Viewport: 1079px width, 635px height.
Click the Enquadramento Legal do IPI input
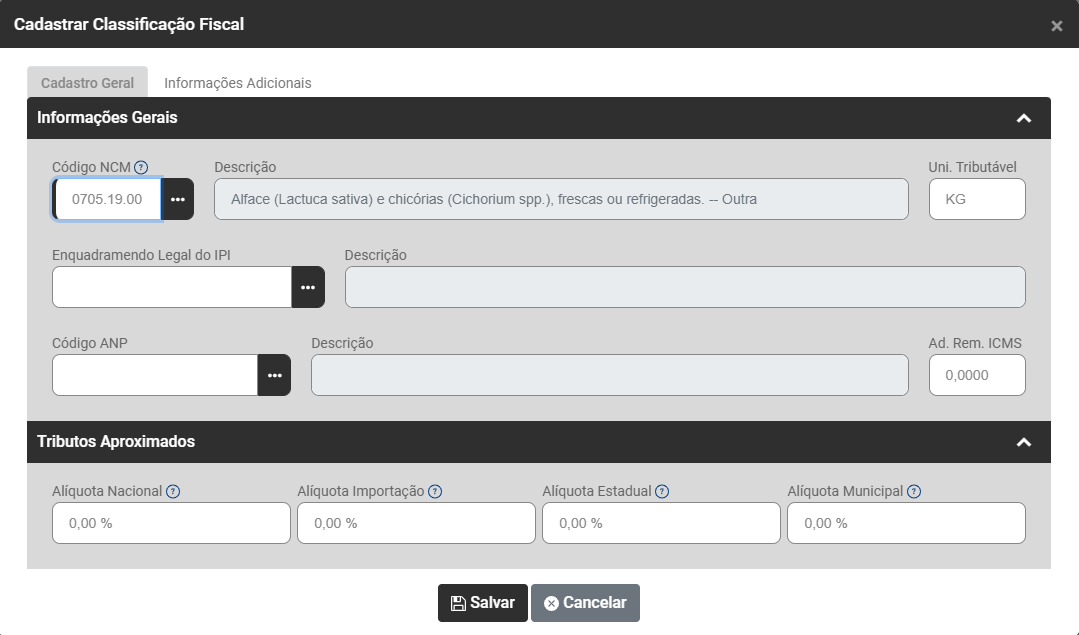pos(172,287)
